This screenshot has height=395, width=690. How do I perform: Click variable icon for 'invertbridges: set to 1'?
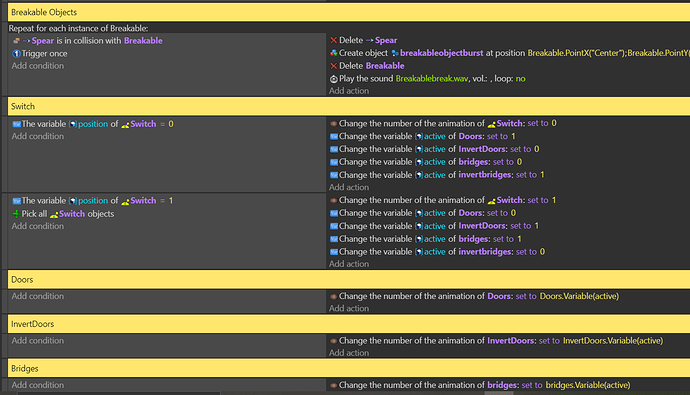334,175
